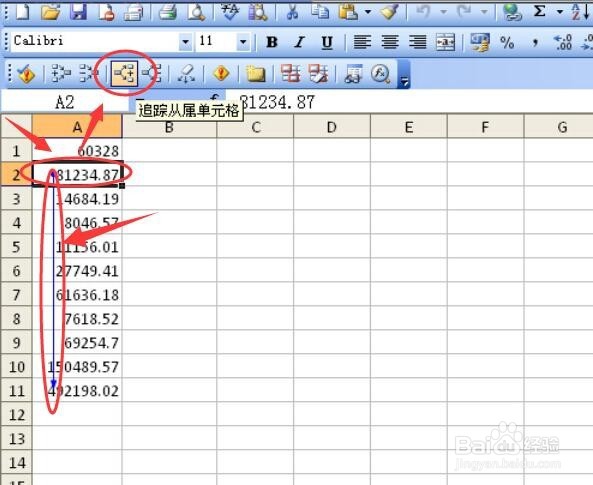Toggle Bold formatting

pos(272,42)
